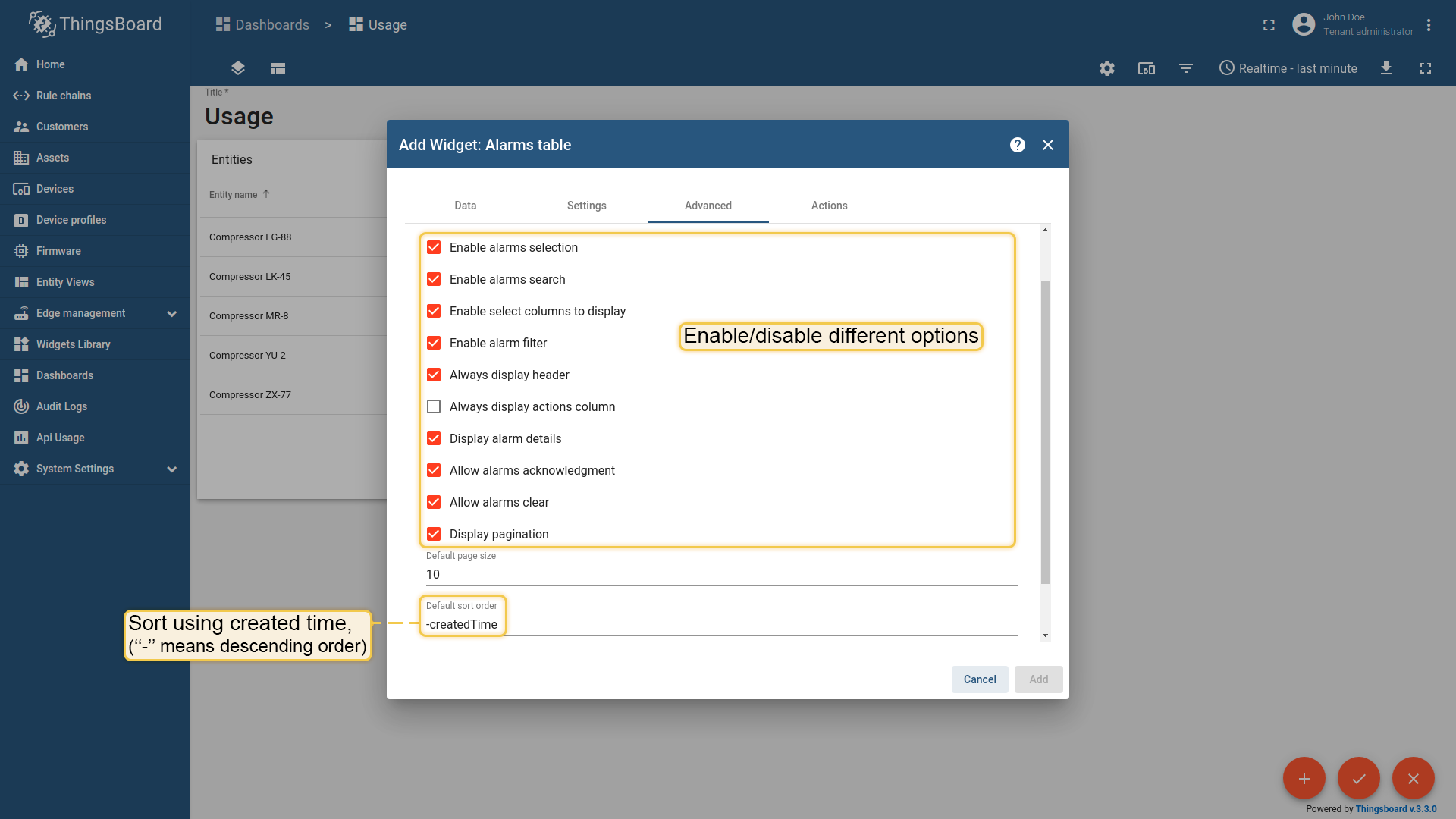Expand Edge management submenu

click(94, 313)
